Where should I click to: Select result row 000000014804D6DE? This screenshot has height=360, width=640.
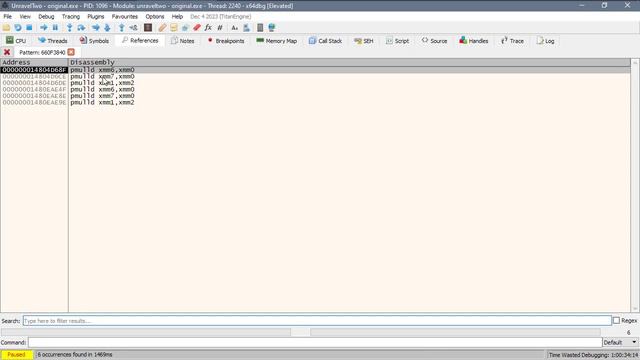tap(316, 83)
